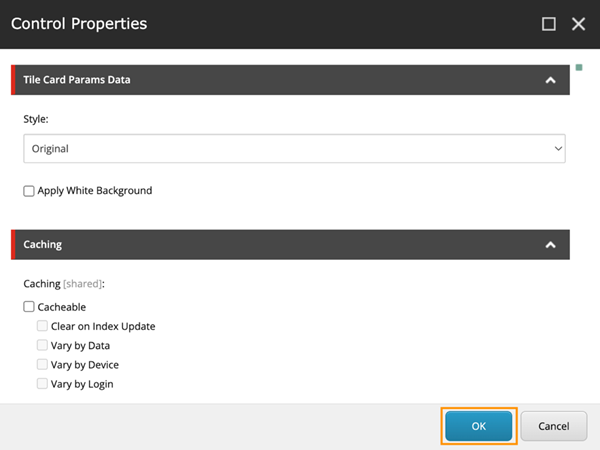Click the red marker on Caching header
600x450 pixels.
coord(14,244)
